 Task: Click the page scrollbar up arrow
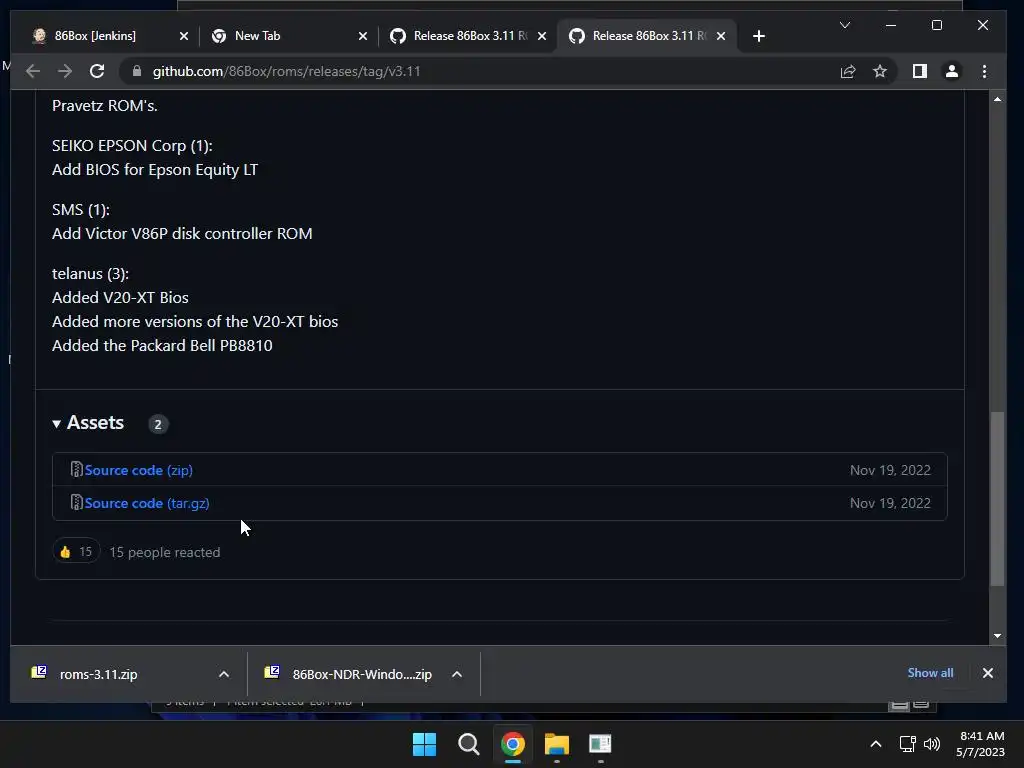pos(997,99)
